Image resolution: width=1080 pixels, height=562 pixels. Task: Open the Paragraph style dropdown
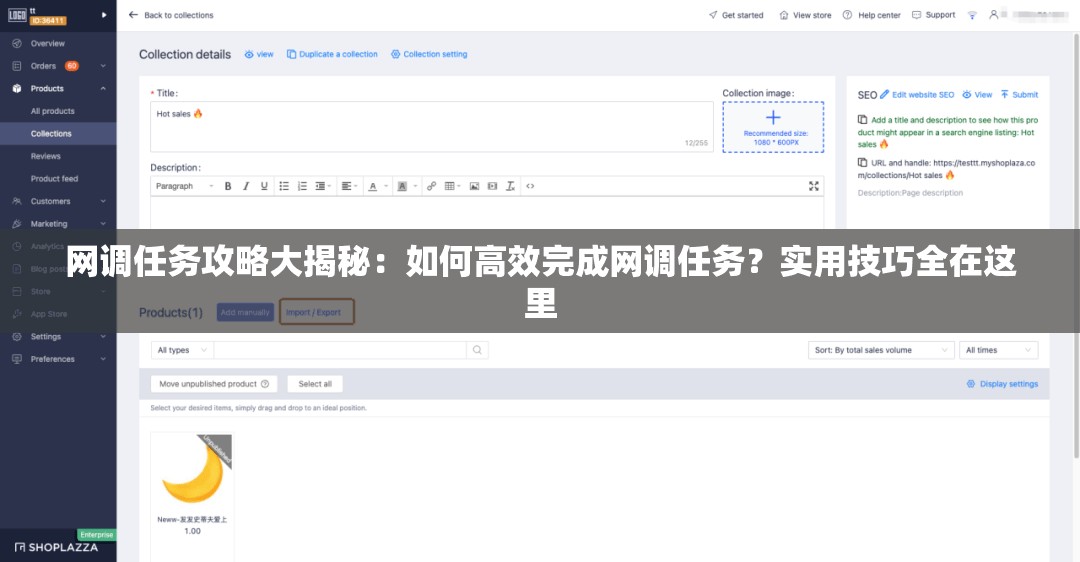184,186
